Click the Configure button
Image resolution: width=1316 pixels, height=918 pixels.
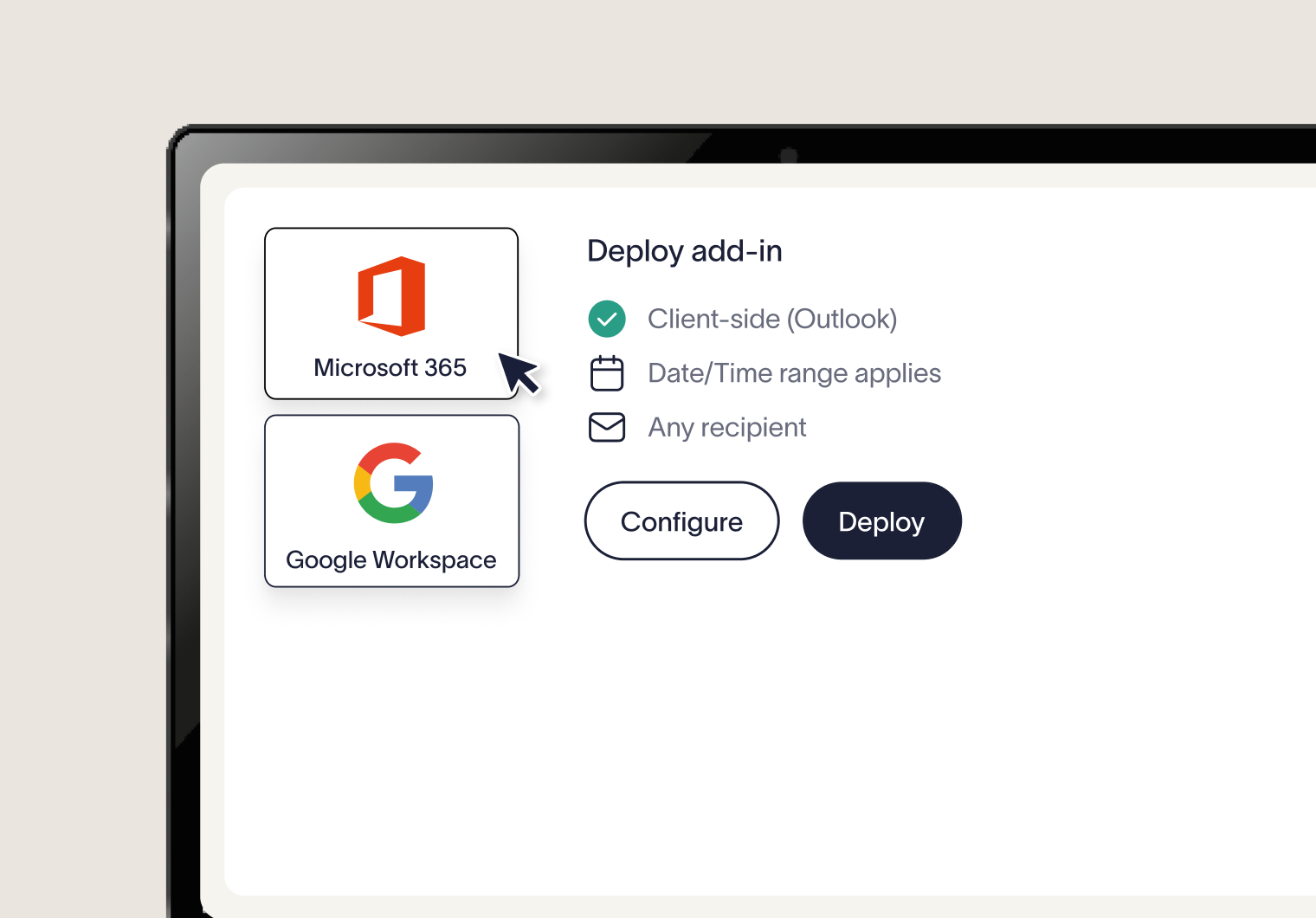[682, 520]
